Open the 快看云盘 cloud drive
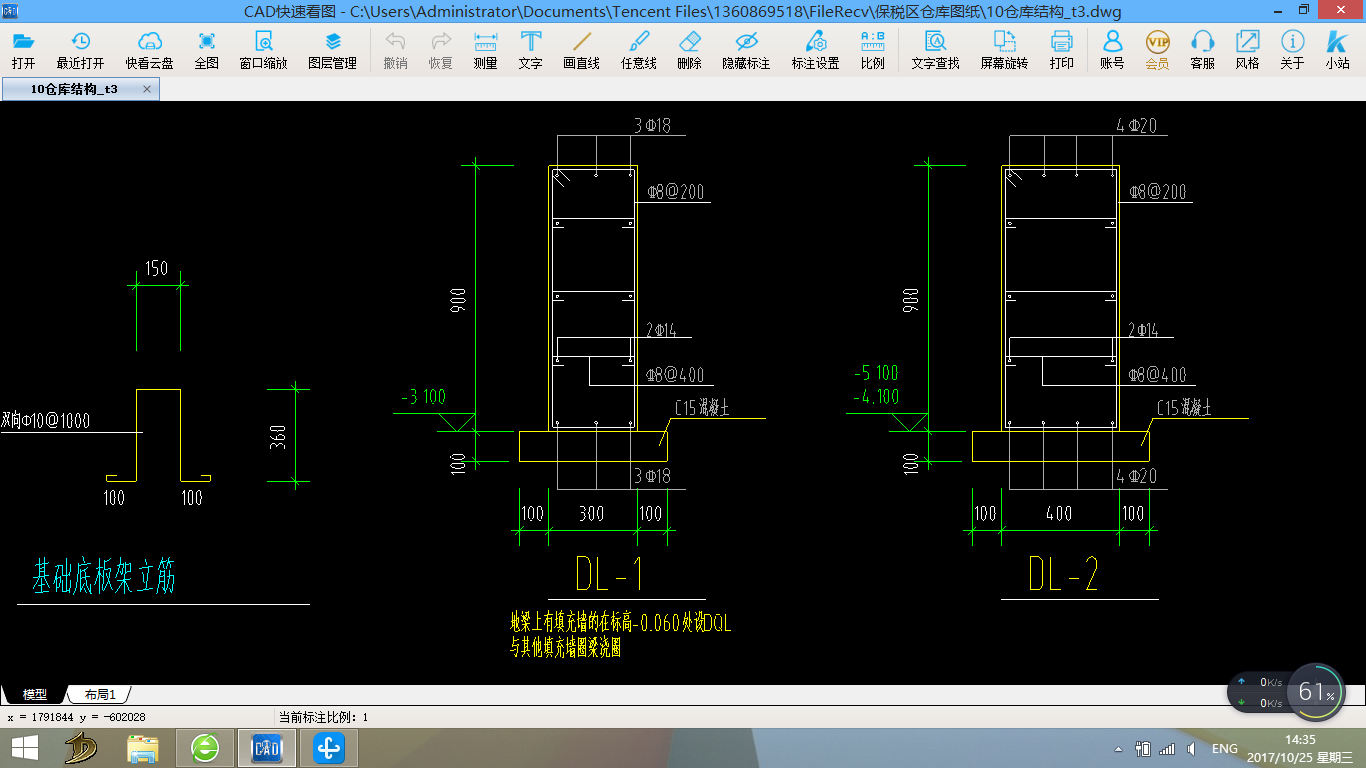Screen dimensions: 1366x768 click(149, 50)
